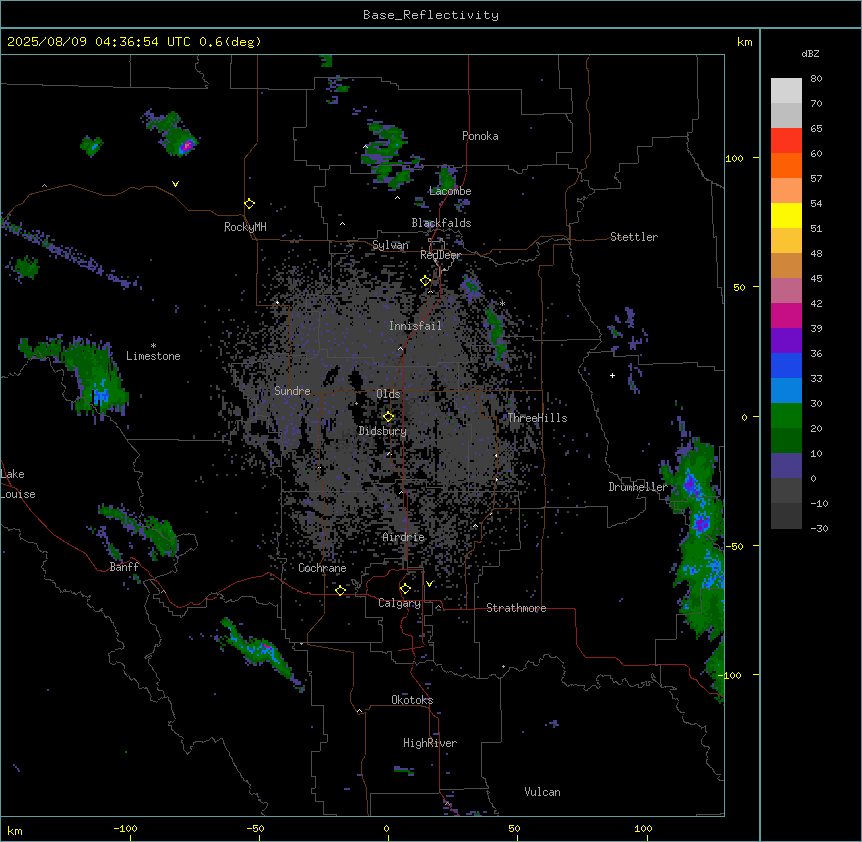This screenshot has width=862, height=842.
Task: Click the Olds town label
Action: (388, 394)
